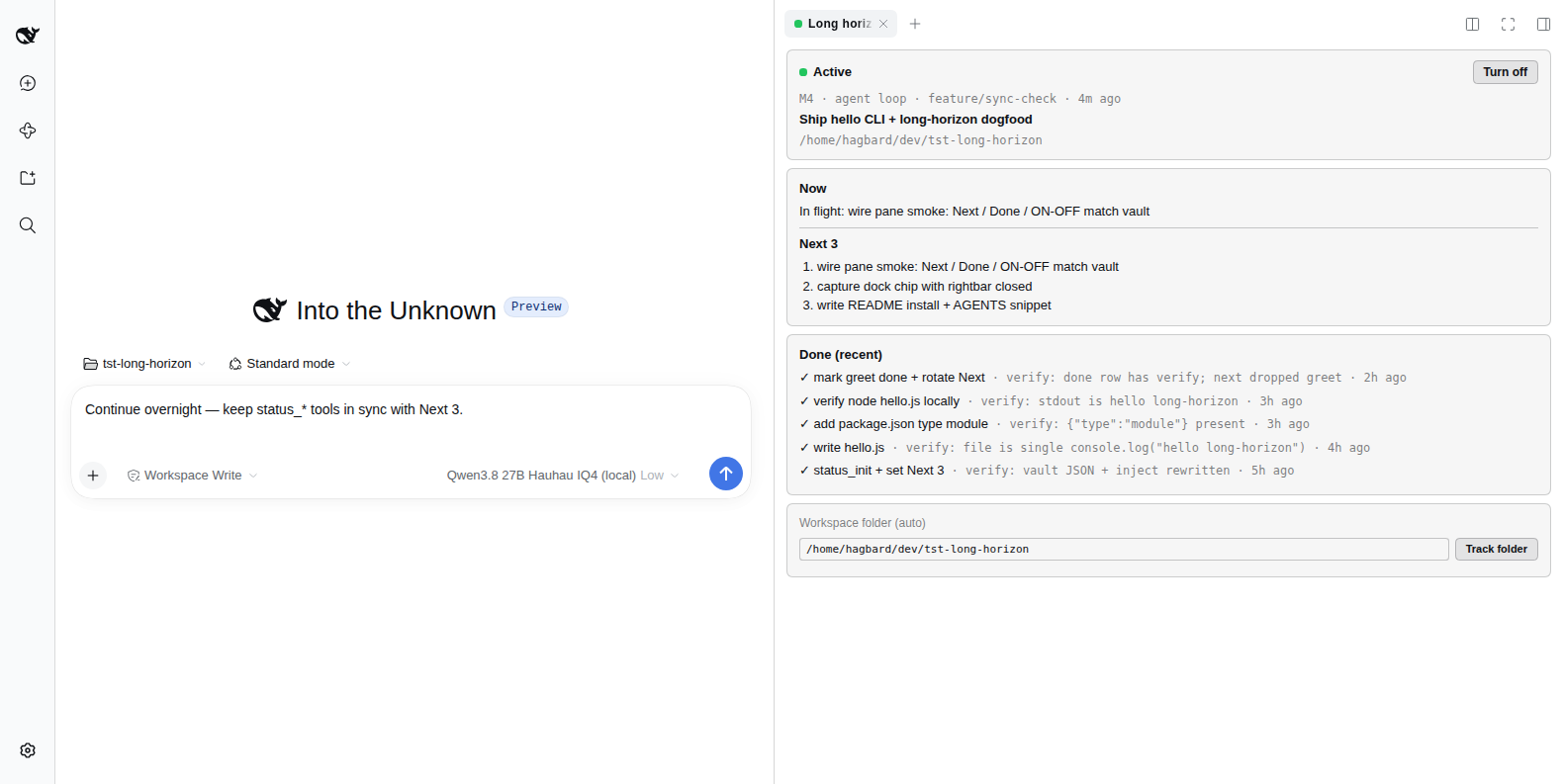Viewport: 1563px width, 784px height.
Task: Open the new project folder icon in the sidebar
Action: (28, 178)
